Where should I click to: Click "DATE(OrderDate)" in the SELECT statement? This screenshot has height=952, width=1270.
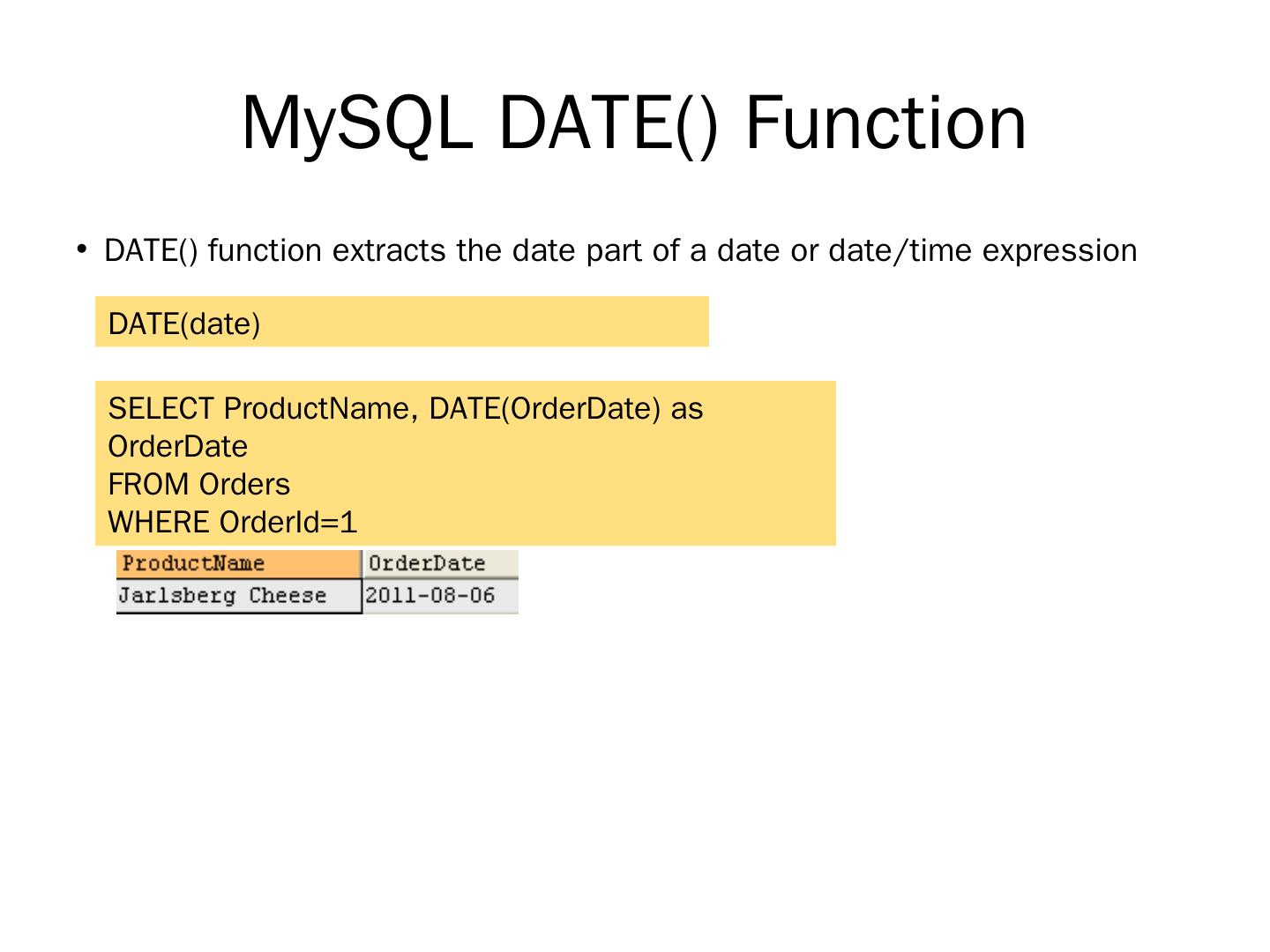(544, 409)
